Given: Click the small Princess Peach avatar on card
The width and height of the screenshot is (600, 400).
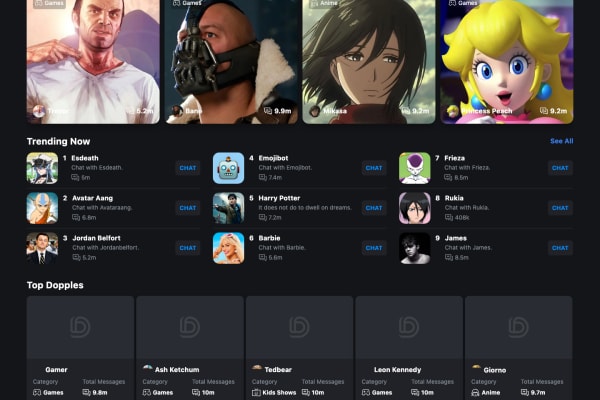Looking at the screenshot, I should [453, 111].
